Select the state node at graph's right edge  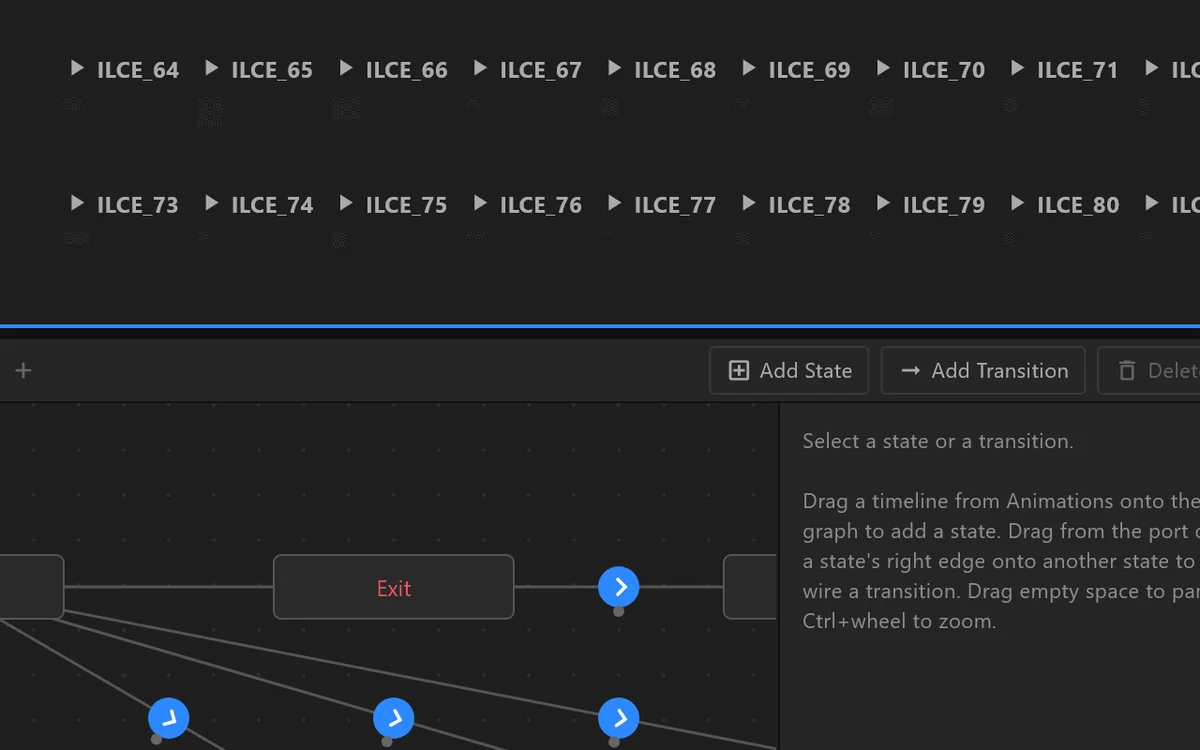[x=750, y=587]
